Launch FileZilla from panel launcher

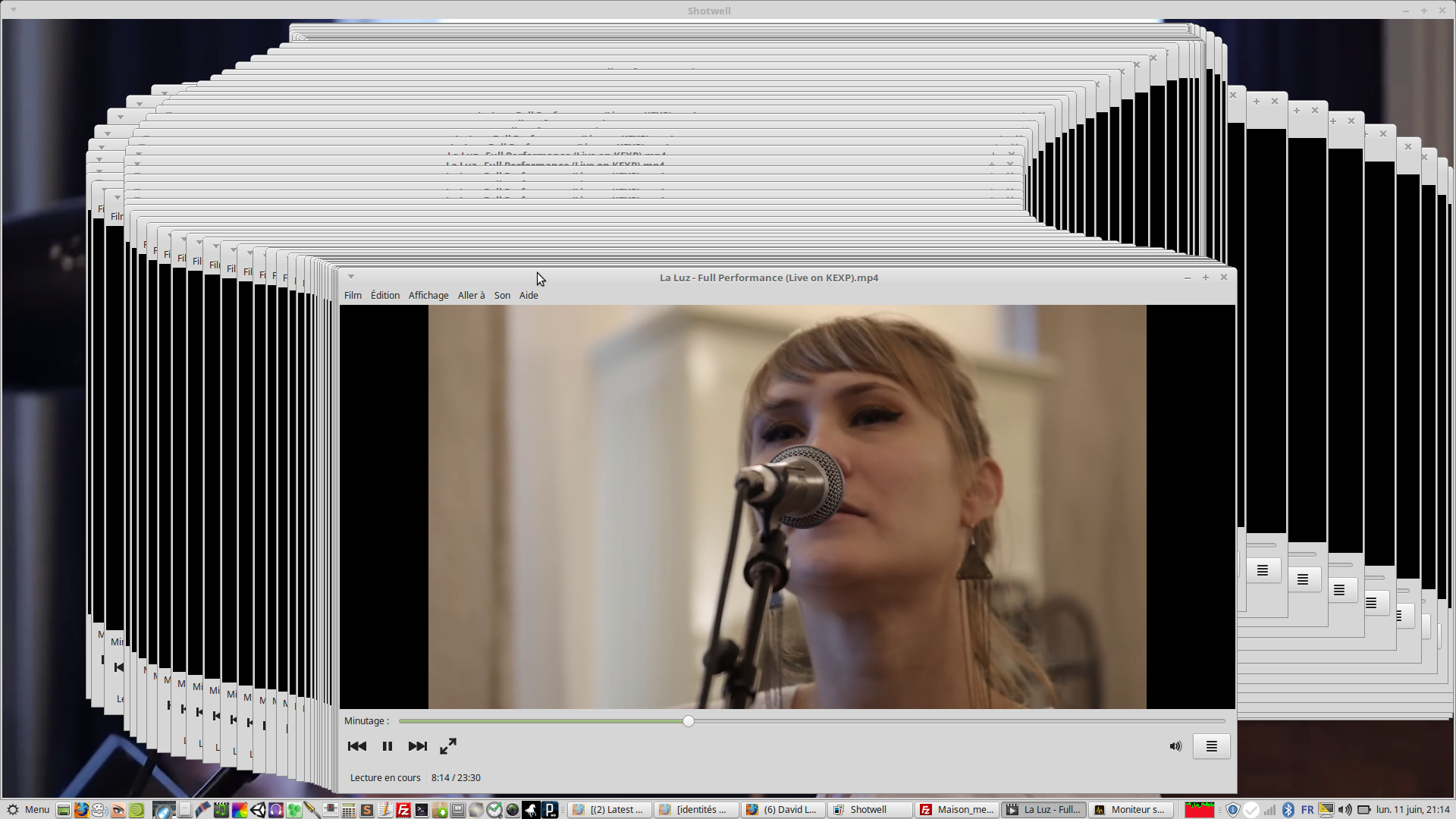point(403,810)
